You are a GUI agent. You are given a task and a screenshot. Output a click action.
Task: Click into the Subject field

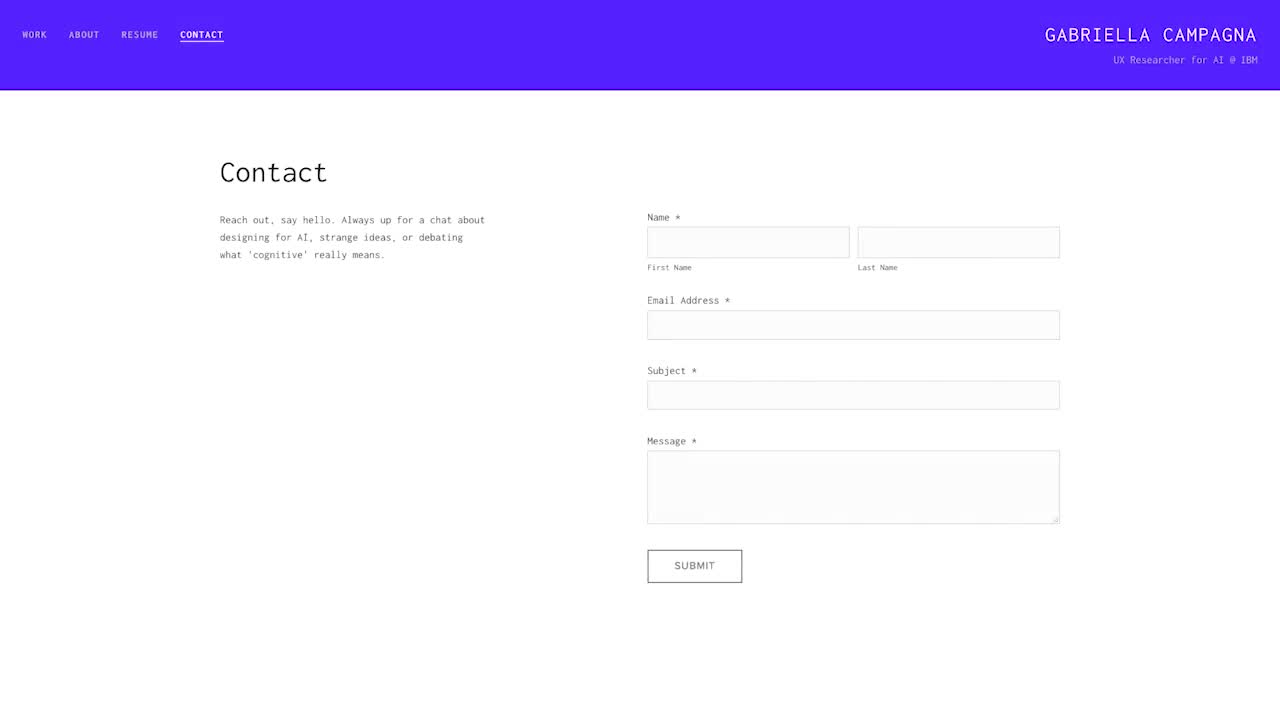tap(853, 395)
